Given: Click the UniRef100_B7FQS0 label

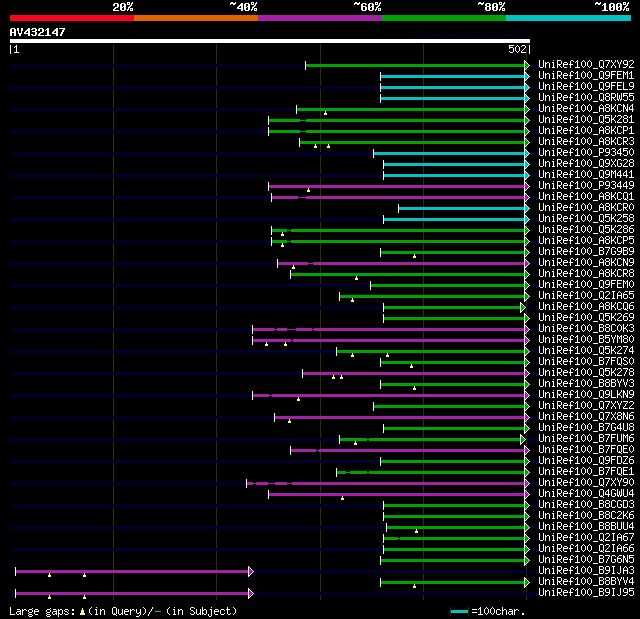Looking at the screenshot, I should coord(586,362).
